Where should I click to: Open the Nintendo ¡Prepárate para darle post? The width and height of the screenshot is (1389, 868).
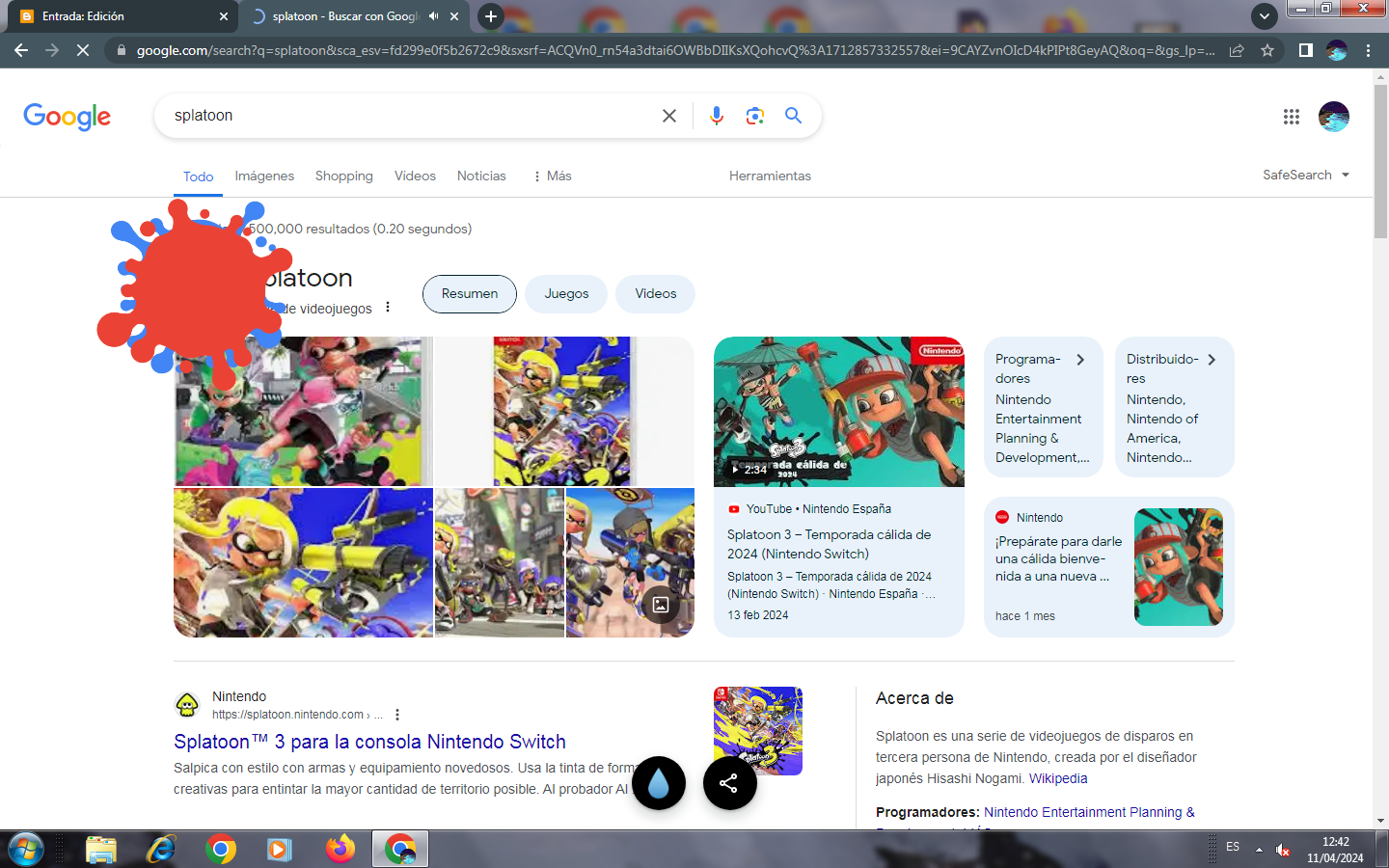point(1109,567)
